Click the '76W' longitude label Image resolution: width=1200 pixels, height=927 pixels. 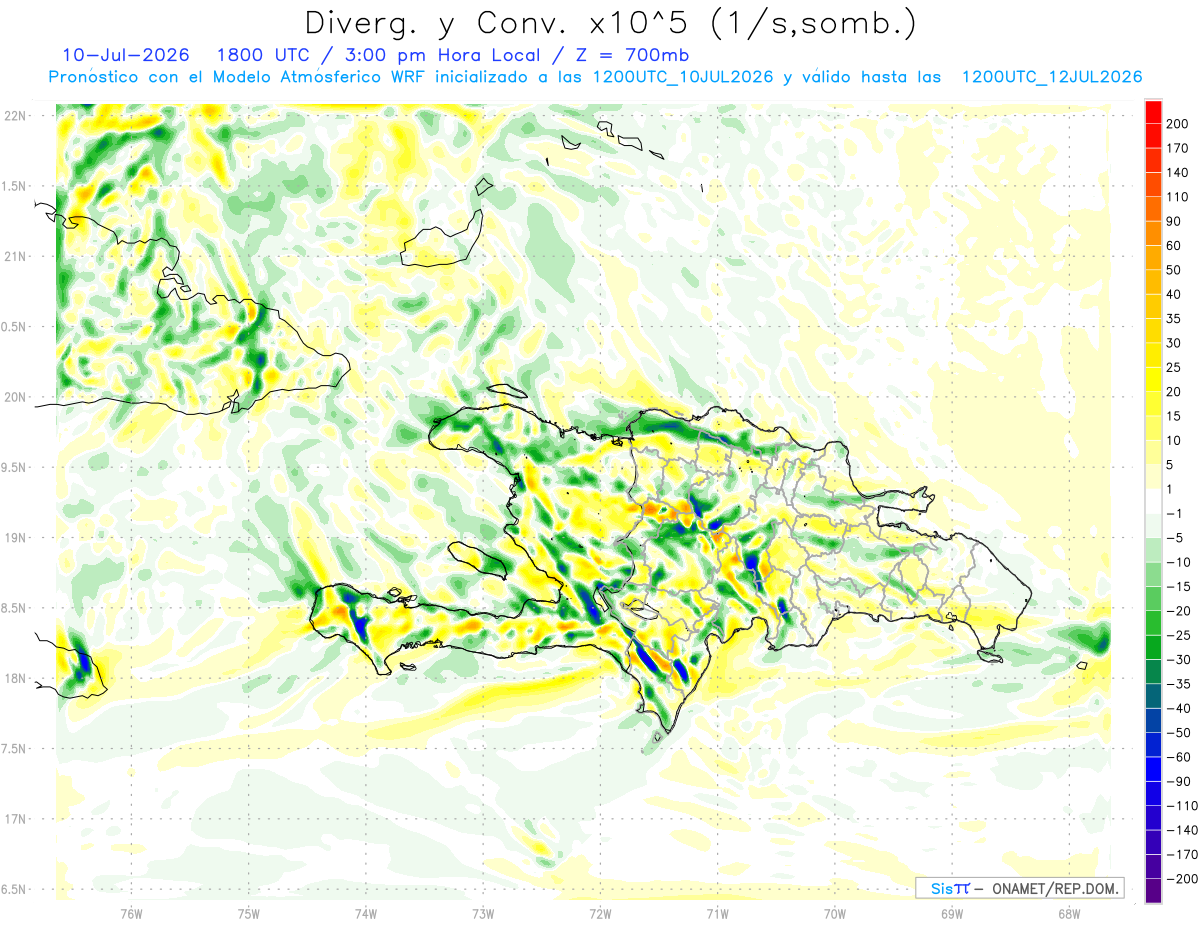point(131,914)
